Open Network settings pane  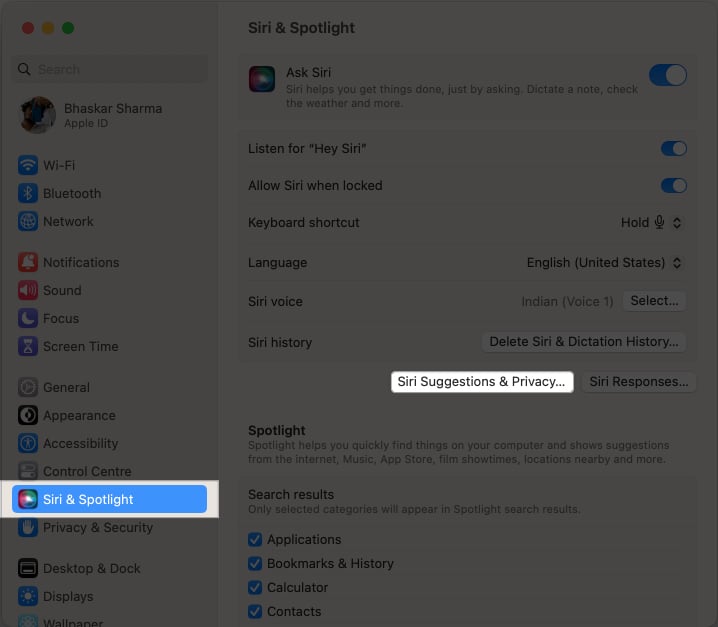[109, 221]
